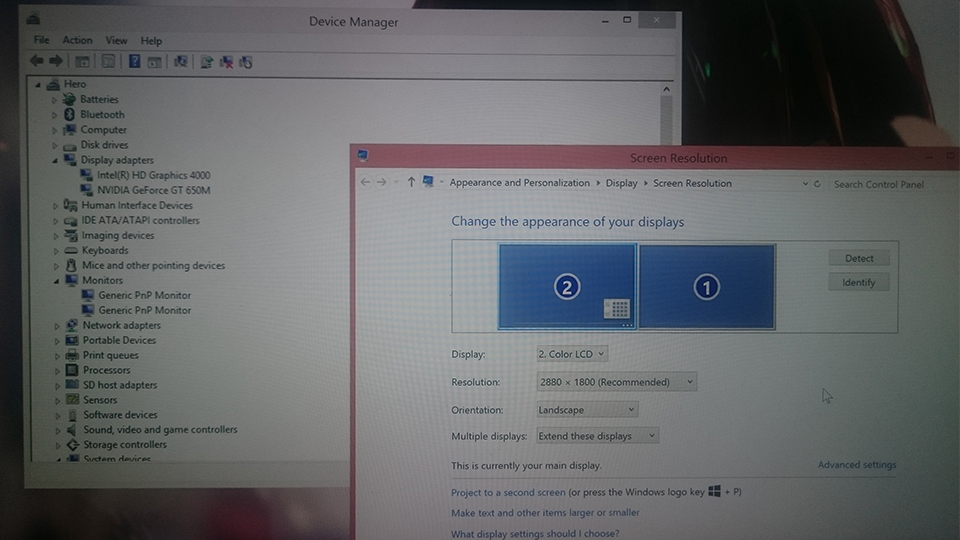Viewport: 960px width, 540px height.
Task: Select the IDE ATA/ATAPI controllers row
Action: tap(140, 220)
